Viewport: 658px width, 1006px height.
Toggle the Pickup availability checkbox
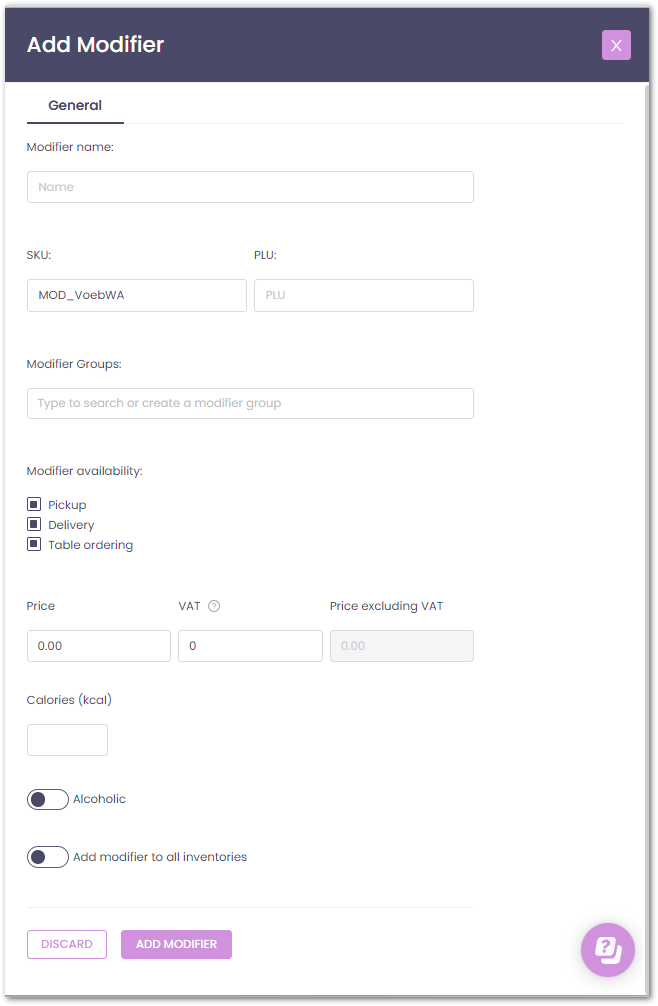coord(34,505)
